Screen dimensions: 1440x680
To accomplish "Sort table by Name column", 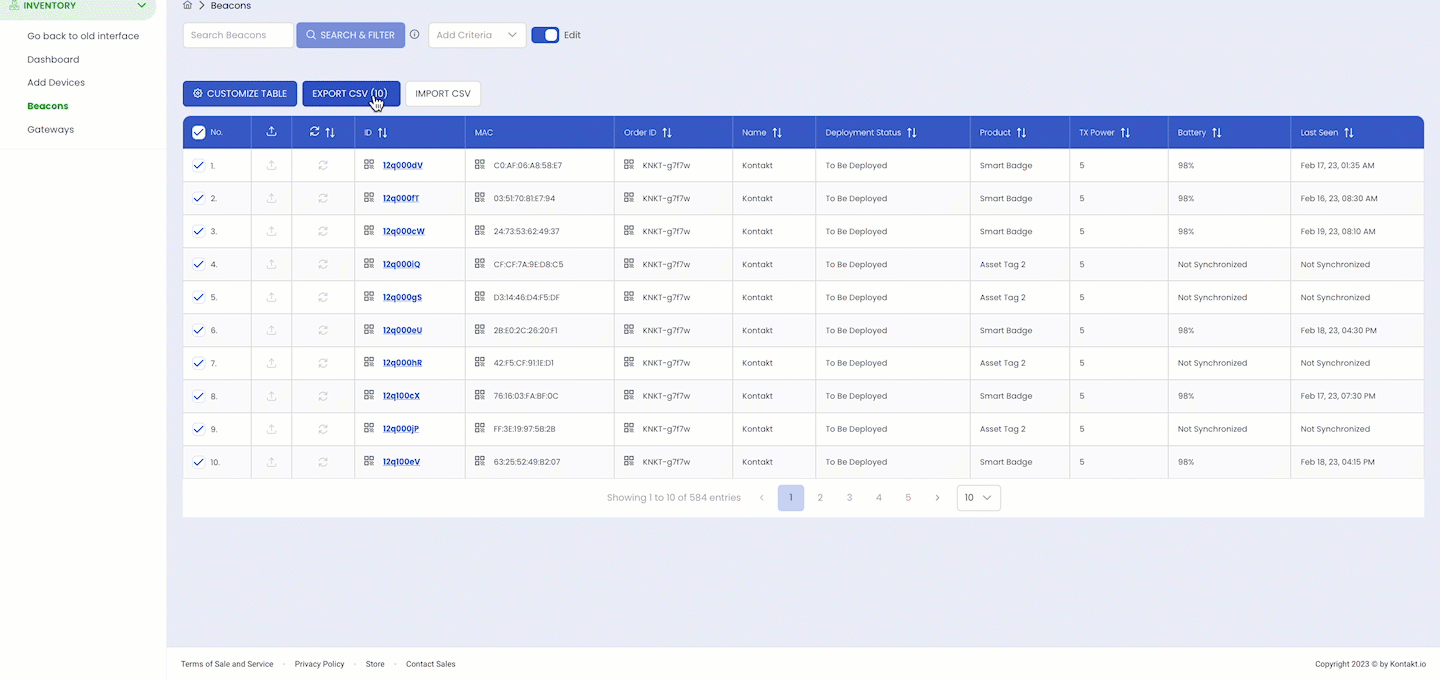I will click(777, 132).
